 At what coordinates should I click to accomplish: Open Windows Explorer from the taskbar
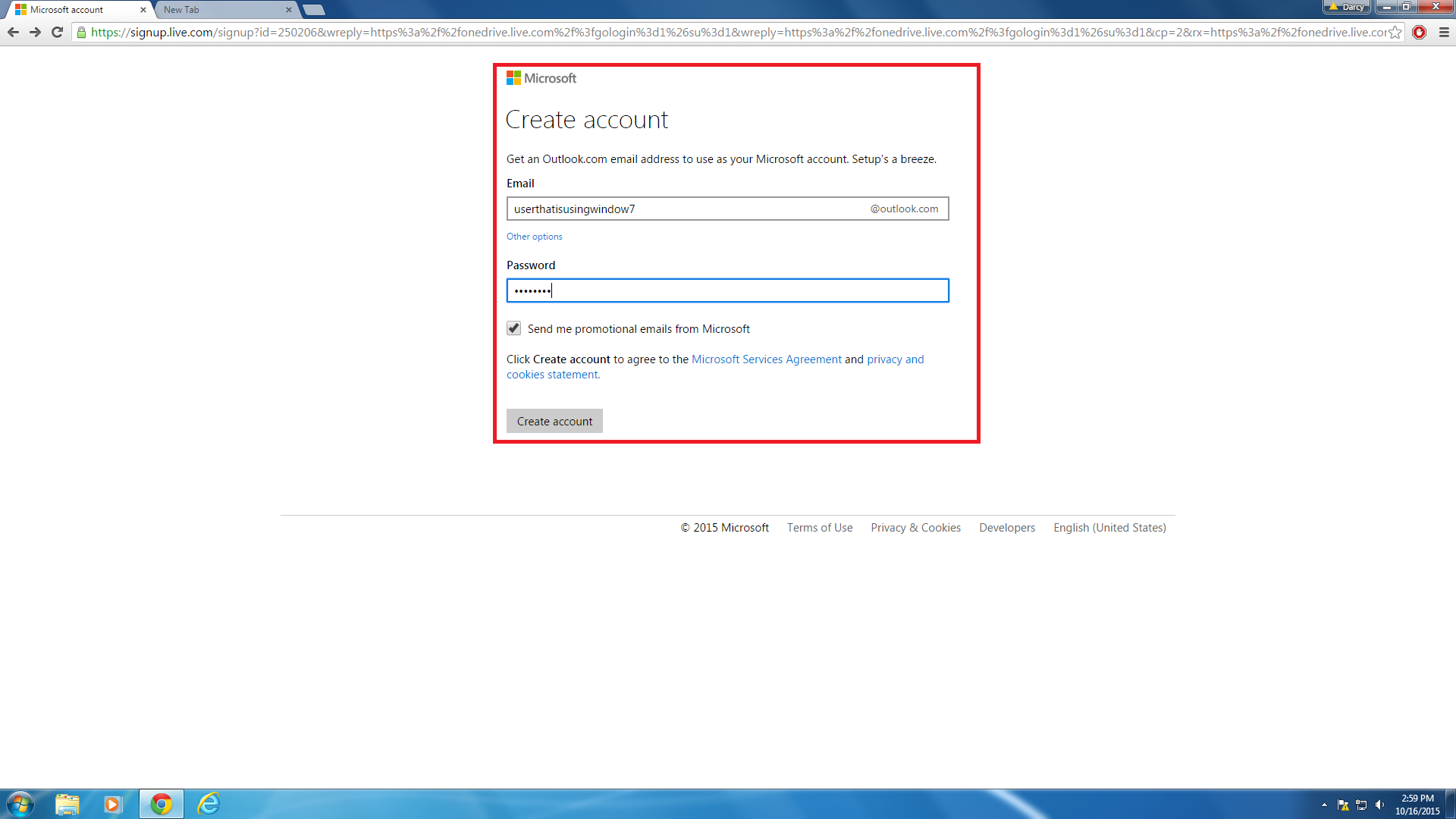point(67,804)
